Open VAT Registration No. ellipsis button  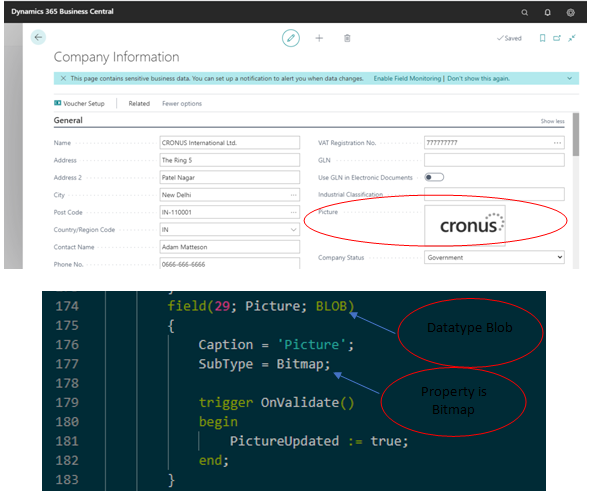[x=557, y=143]
